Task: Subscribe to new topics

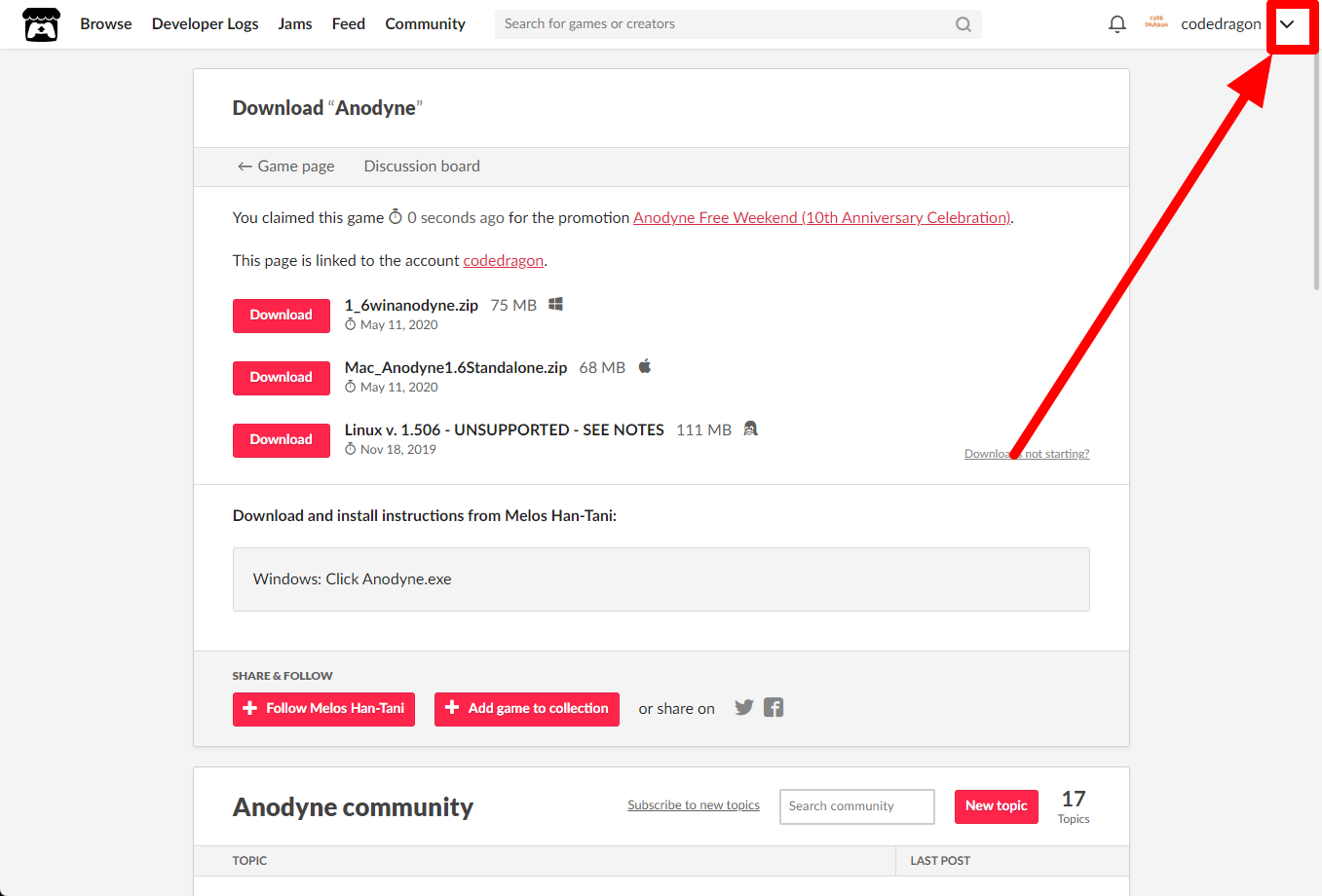Action: (694, 805)
